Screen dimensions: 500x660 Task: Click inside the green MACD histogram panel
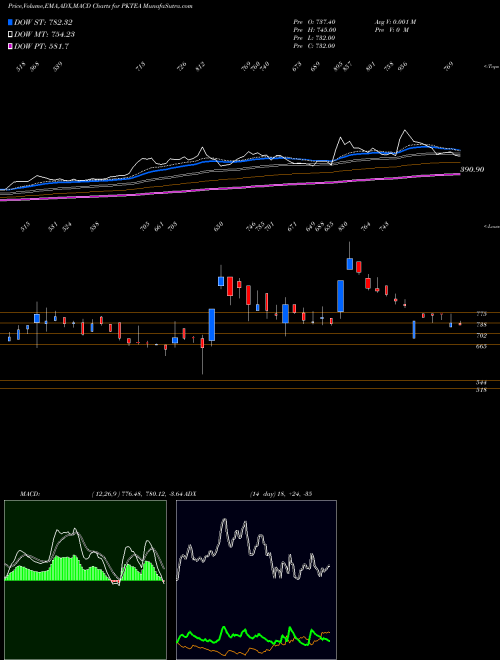tap(85, 580)
